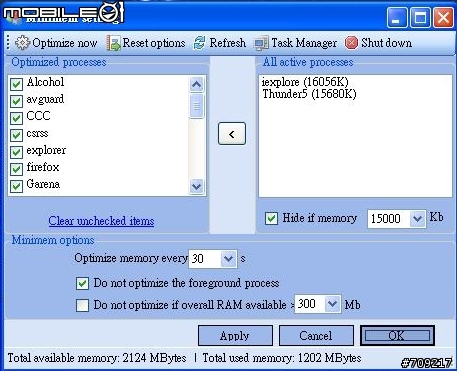This screenshot has width=457, height=371.
Task: Click the Reset options icon
Action: click(113, 43)
